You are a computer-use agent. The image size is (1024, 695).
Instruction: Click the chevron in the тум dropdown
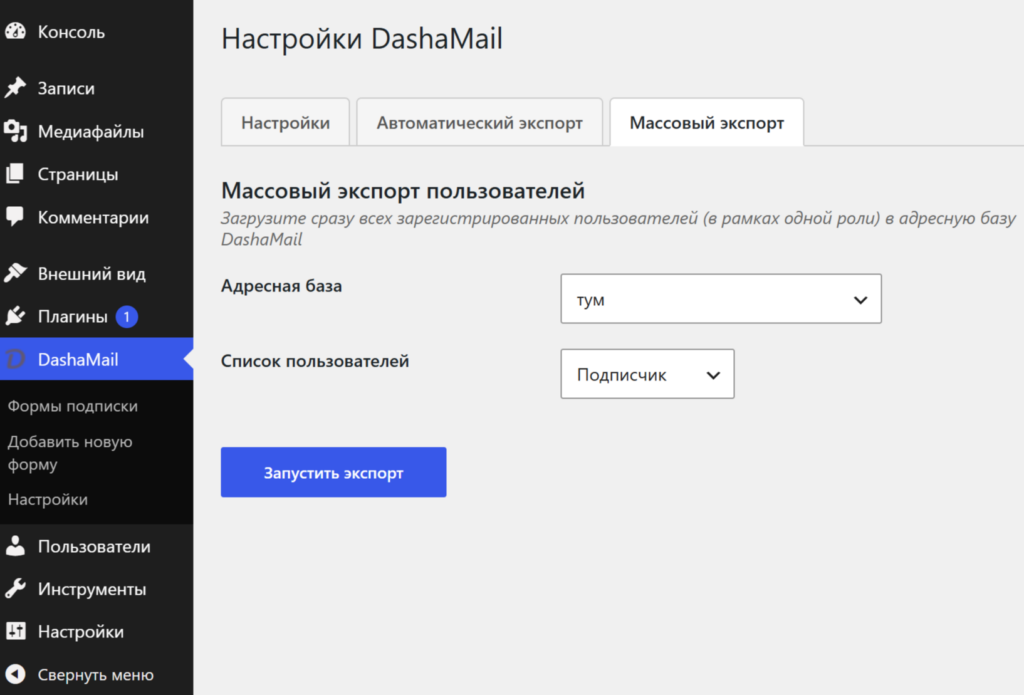point(860,300)
